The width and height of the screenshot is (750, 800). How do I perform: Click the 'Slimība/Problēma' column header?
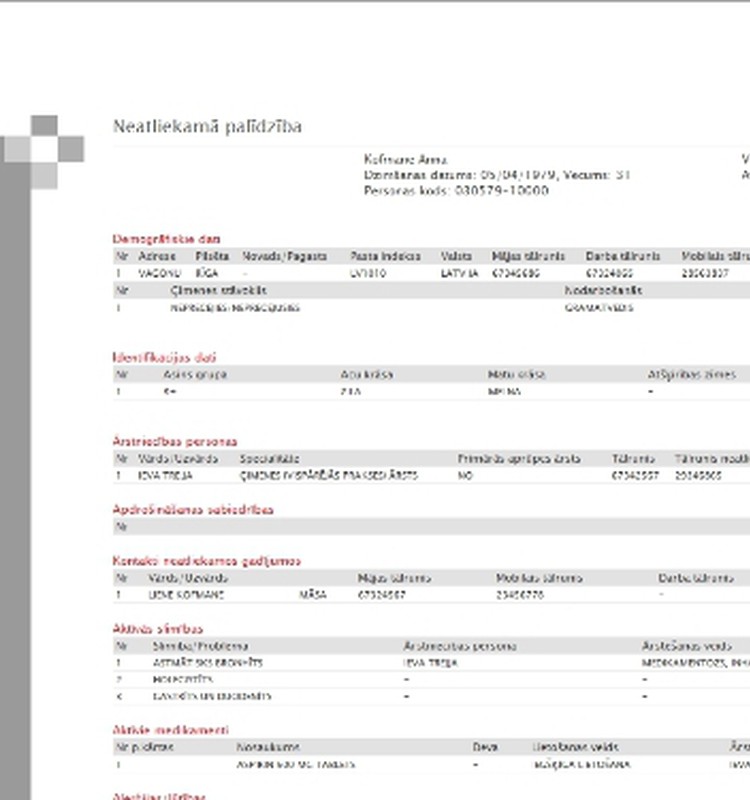[200, 646]
